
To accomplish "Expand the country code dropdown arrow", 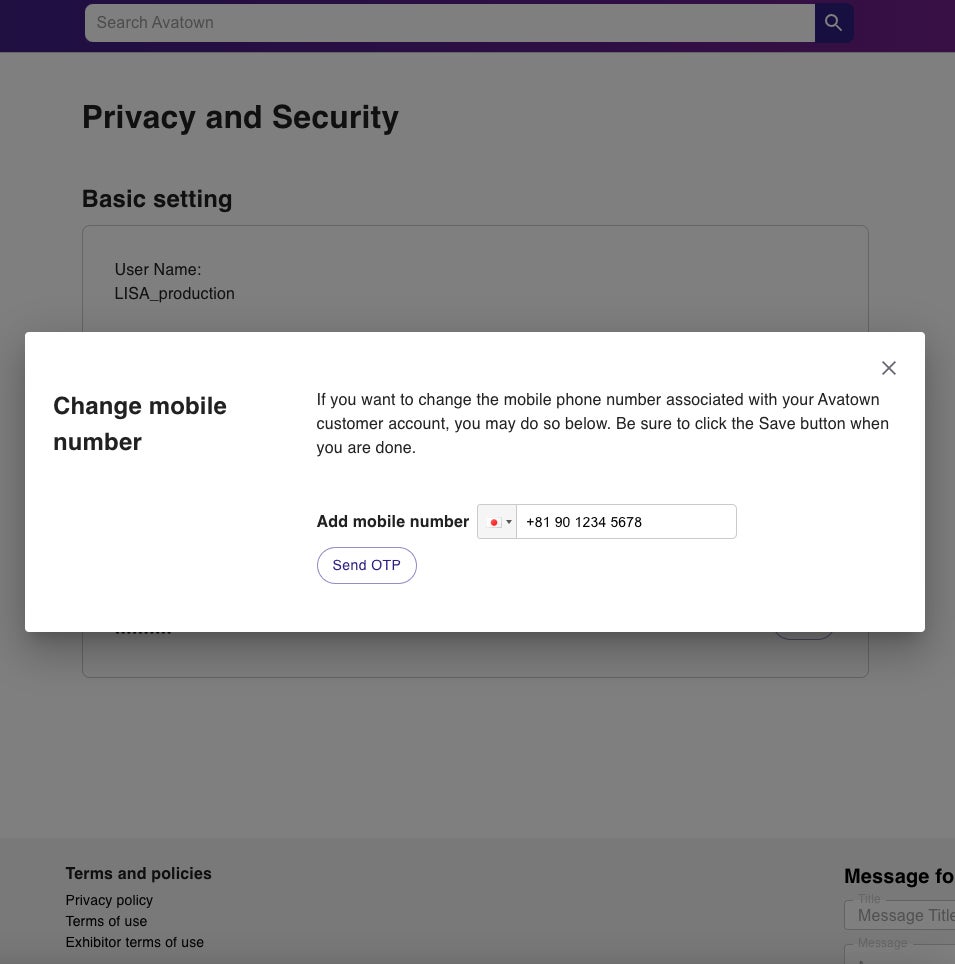I will (509, 522).
